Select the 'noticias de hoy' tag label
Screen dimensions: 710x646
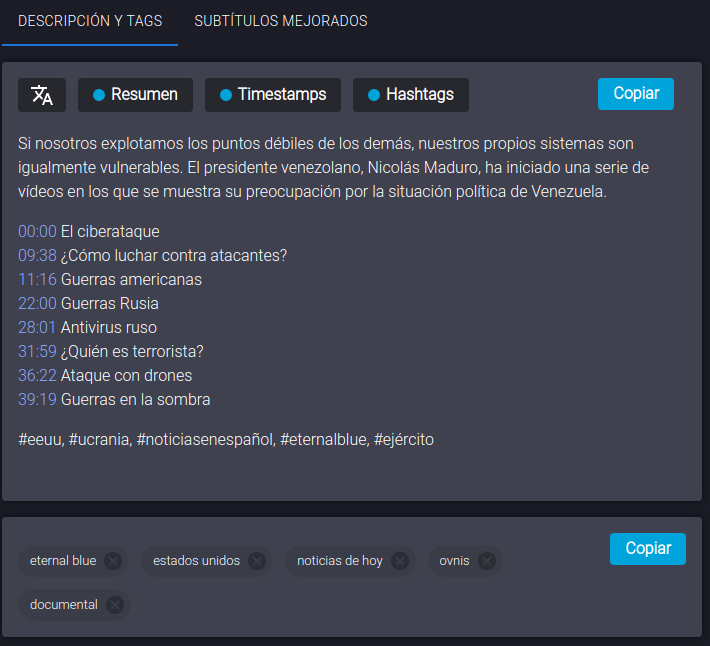pyautogui.click(x=340, y=561)
